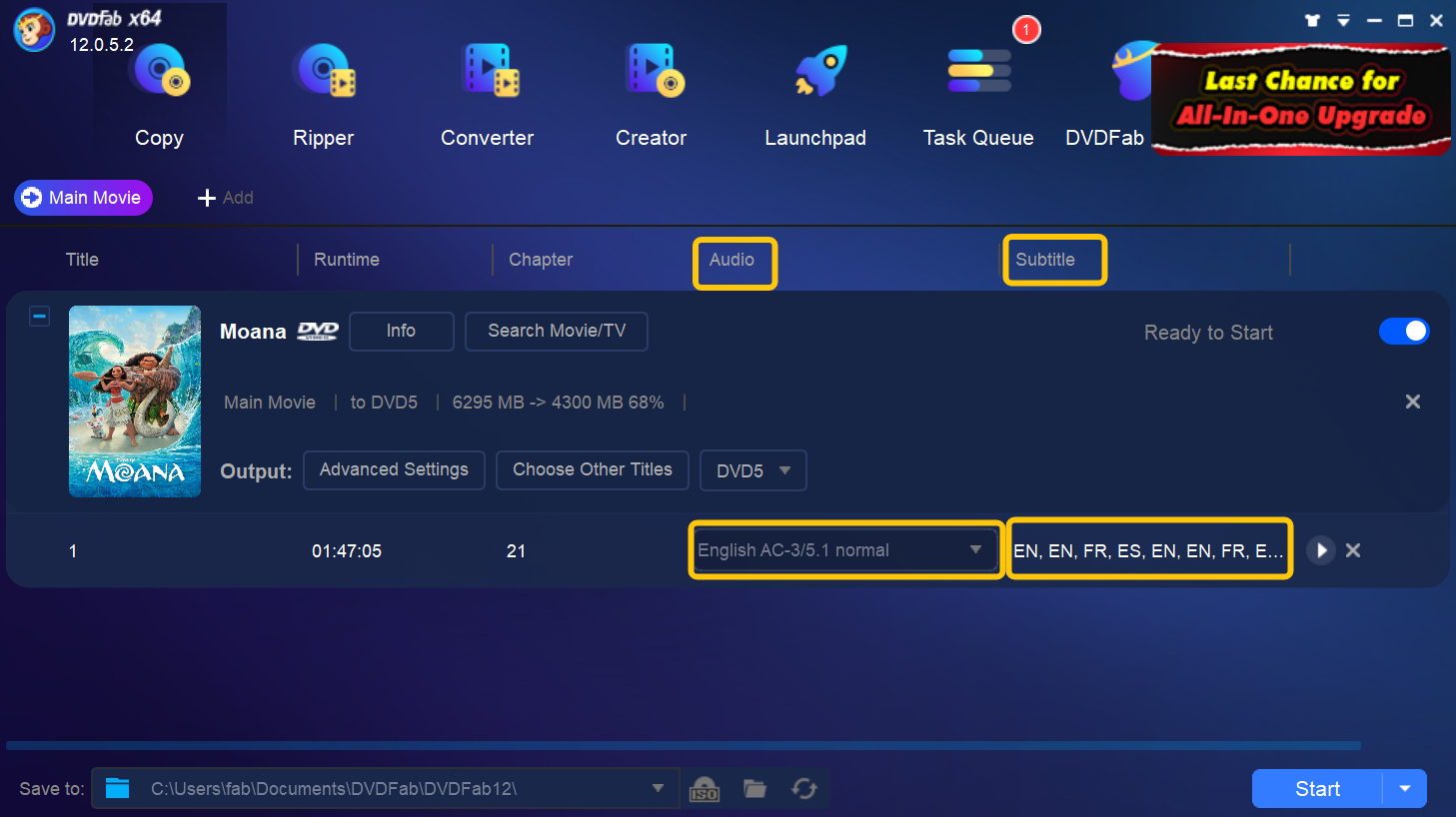Click the refresh arrows icon
Viewport: 1456px width, 817px height.
tap(804, 789)
